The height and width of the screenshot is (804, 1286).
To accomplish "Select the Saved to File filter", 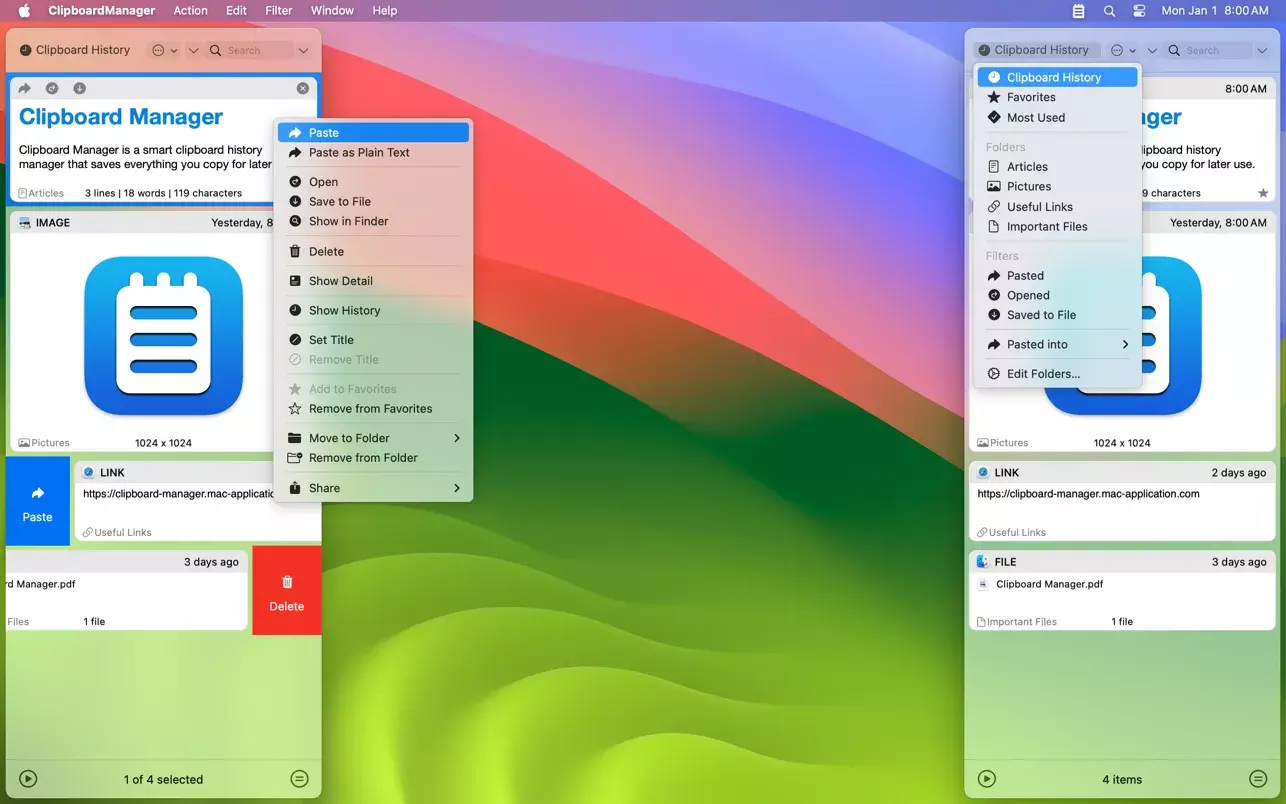I will point(1040,315).
